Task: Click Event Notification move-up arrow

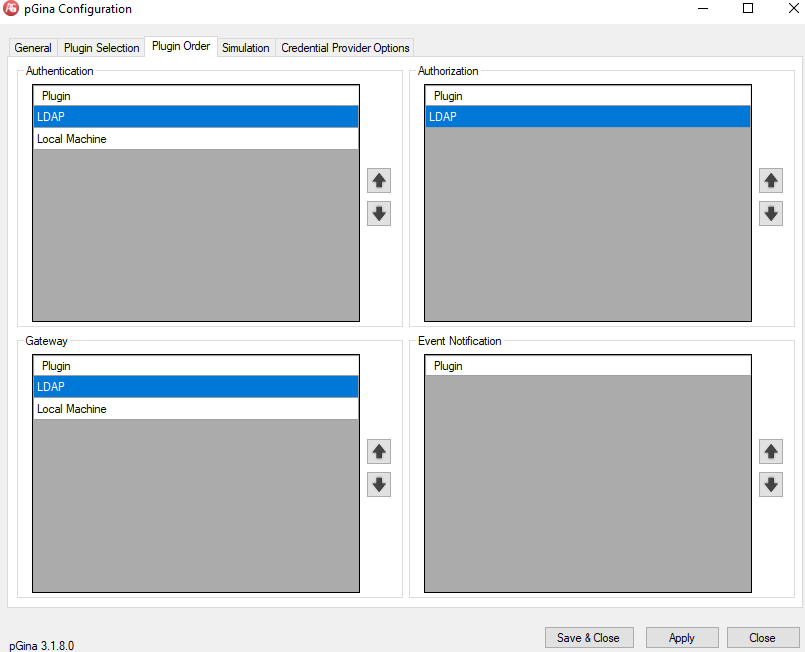Action: 771,451
